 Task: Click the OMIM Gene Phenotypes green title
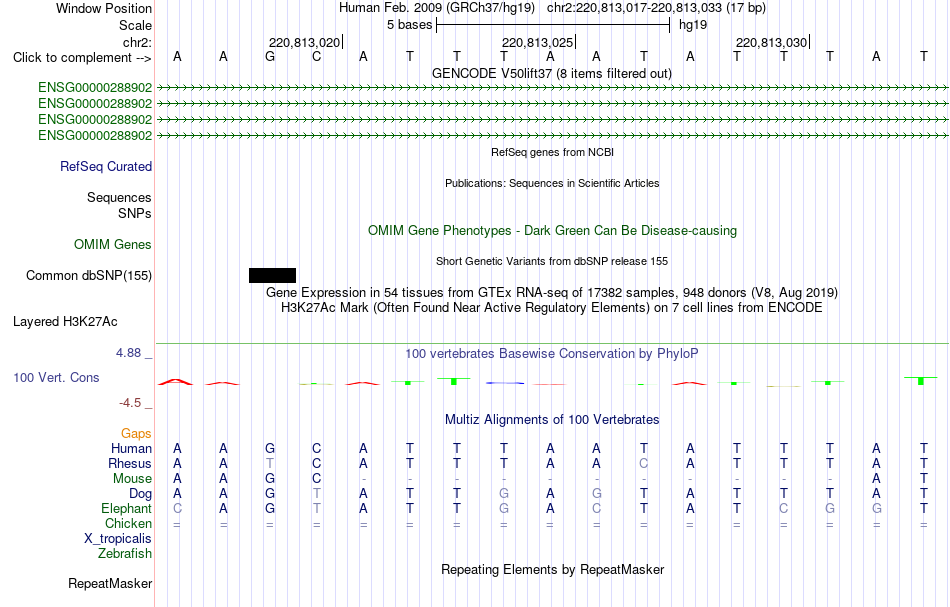click(x=553, y=230)
